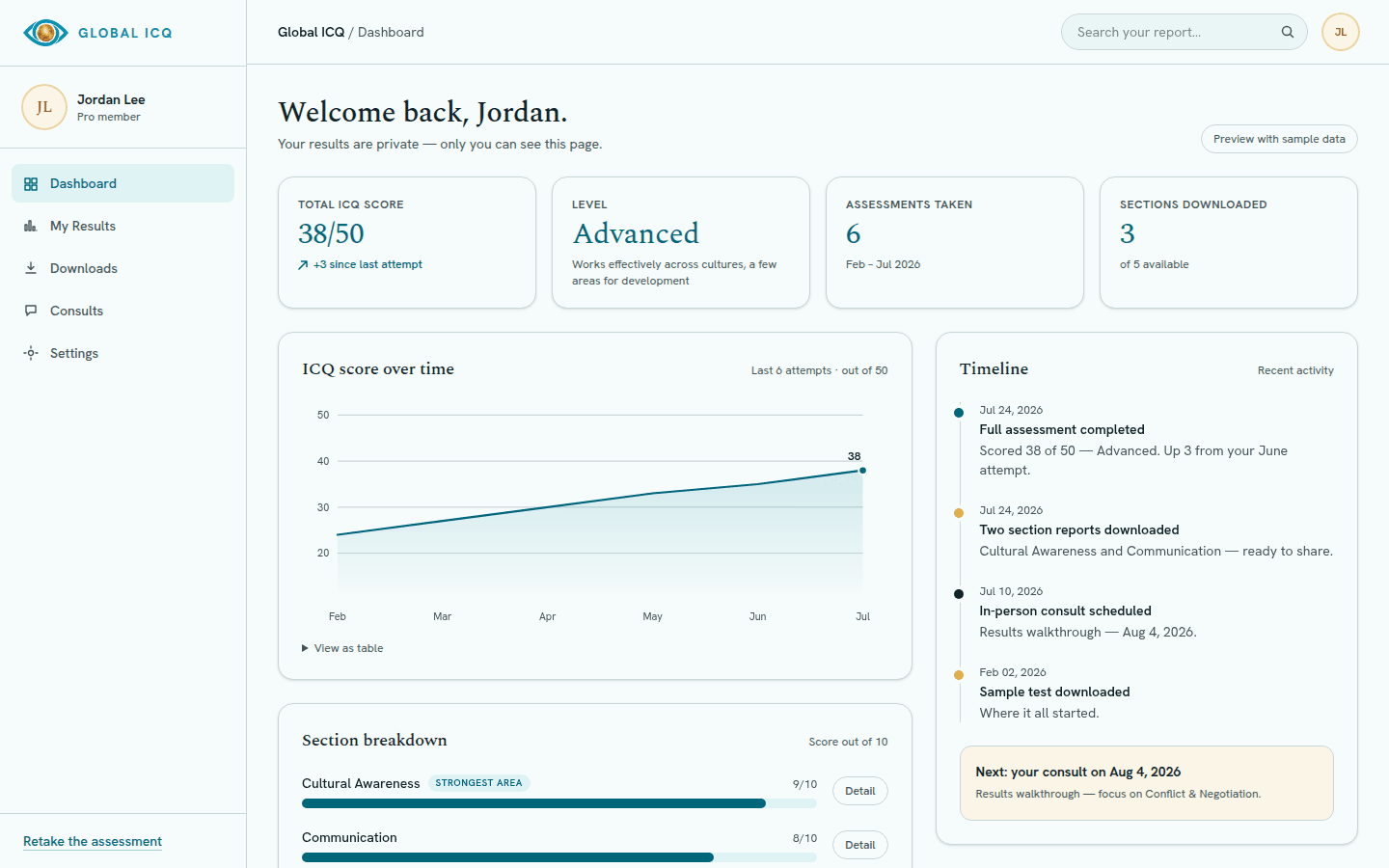Click the Global ICQ breadcrumb link

pyautogui.click(x=311, y=32)
